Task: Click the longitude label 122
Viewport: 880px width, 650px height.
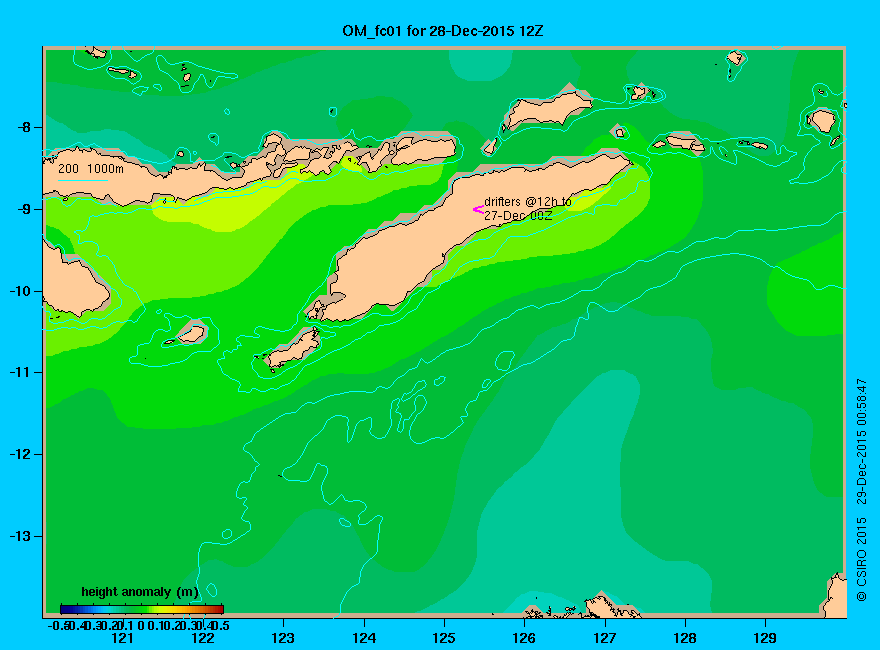Action: (203, 638)
